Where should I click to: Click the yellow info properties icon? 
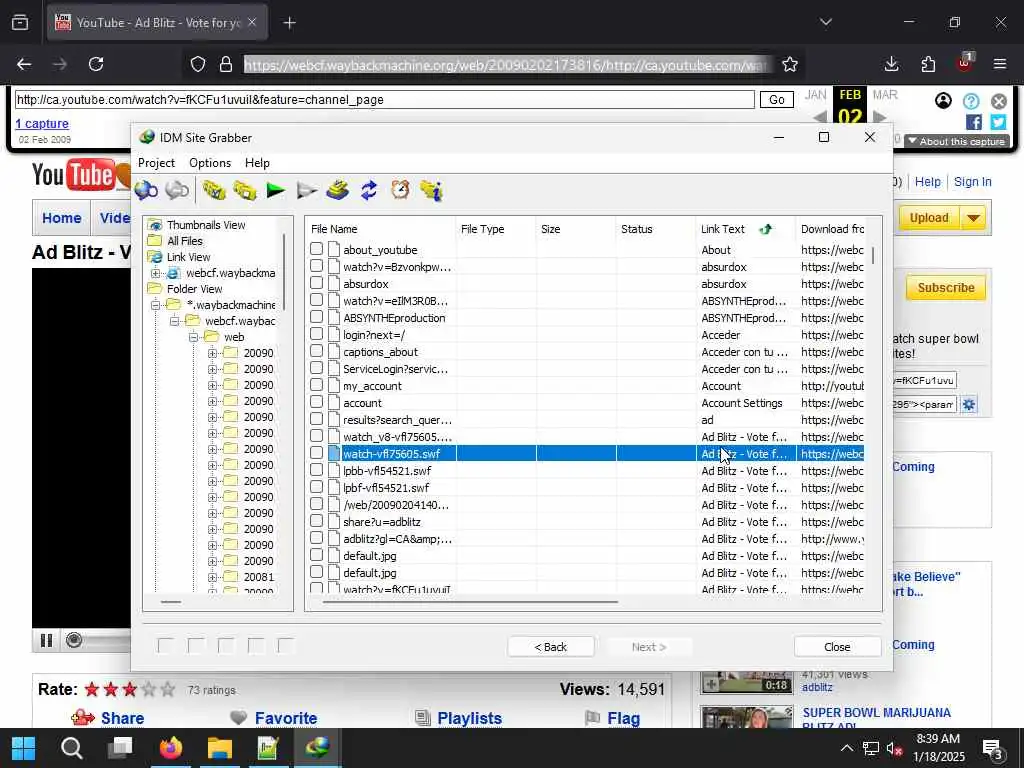(432, 191)
